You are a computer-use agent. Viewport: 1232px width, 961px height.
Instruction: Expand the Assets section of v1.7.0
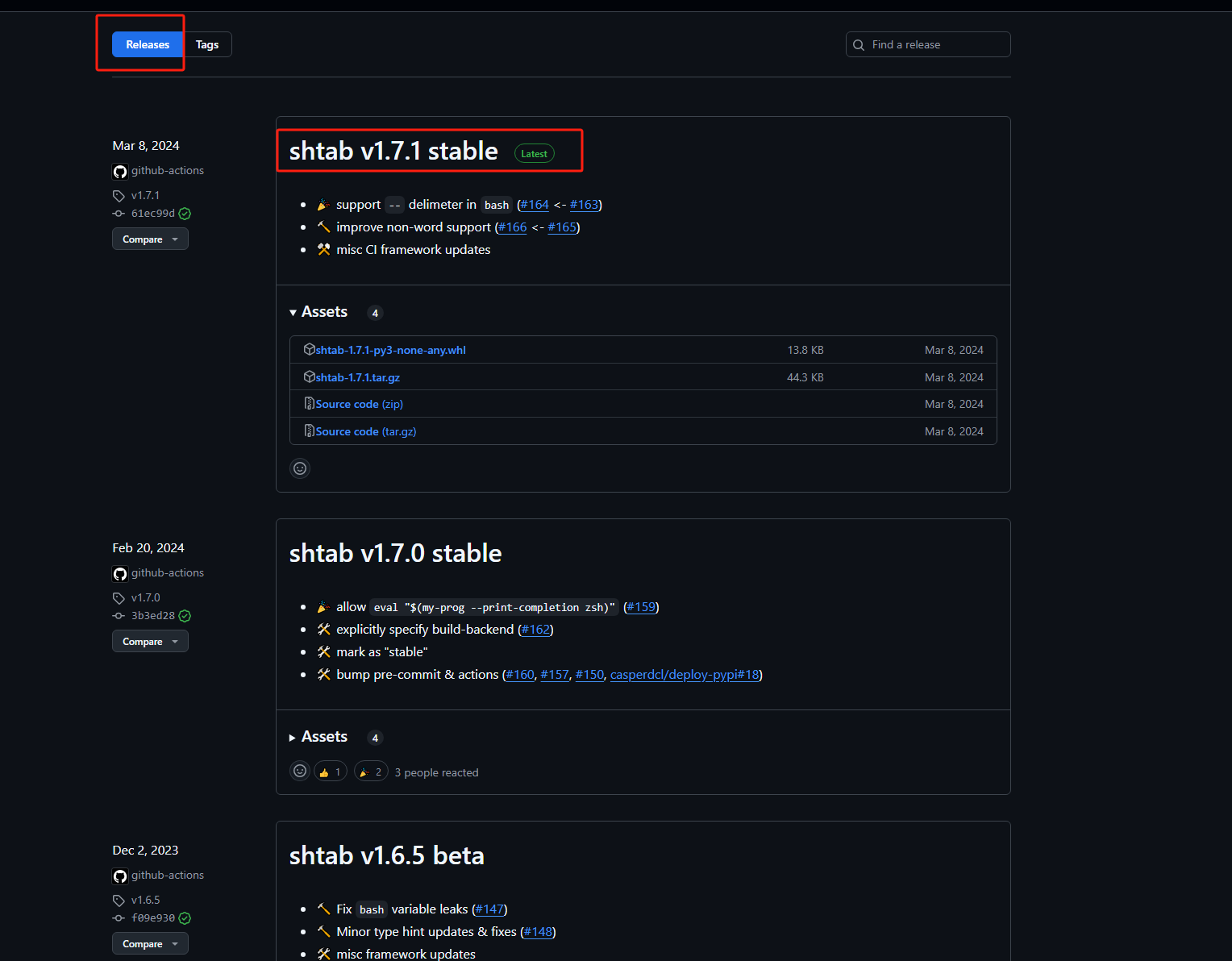[318, 737]
